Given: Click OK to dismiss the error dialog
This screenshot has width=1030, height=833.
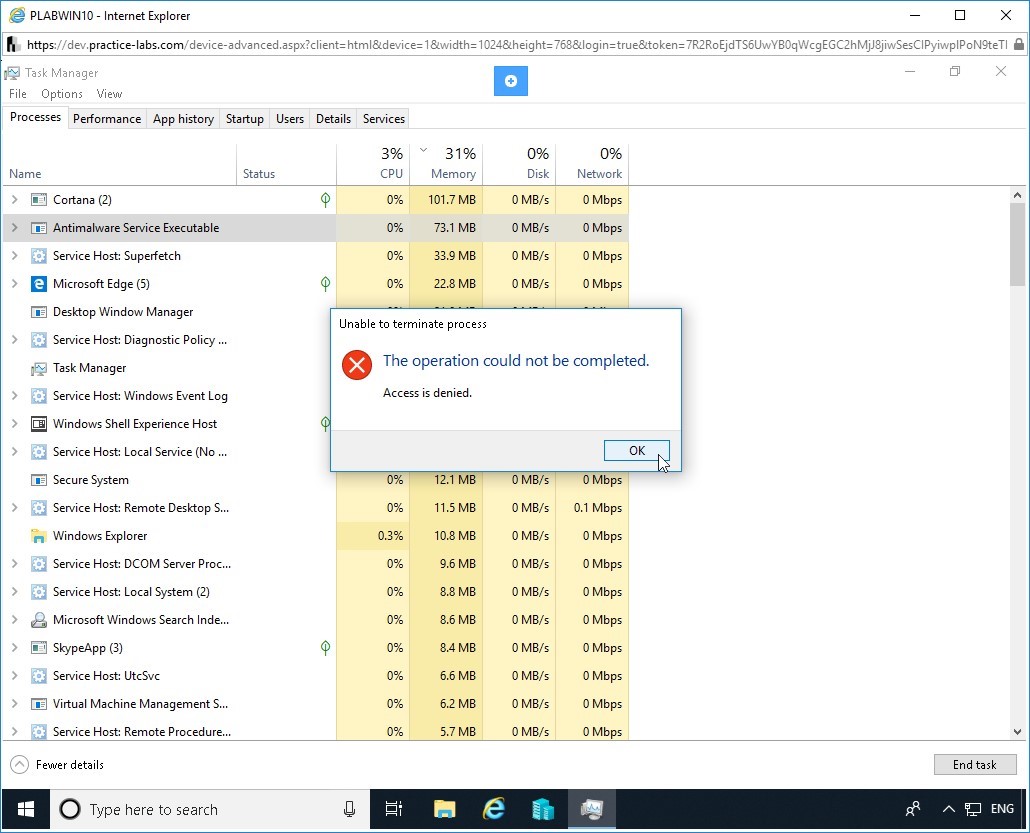Looking at the screenshot, I should coord(637,451).
